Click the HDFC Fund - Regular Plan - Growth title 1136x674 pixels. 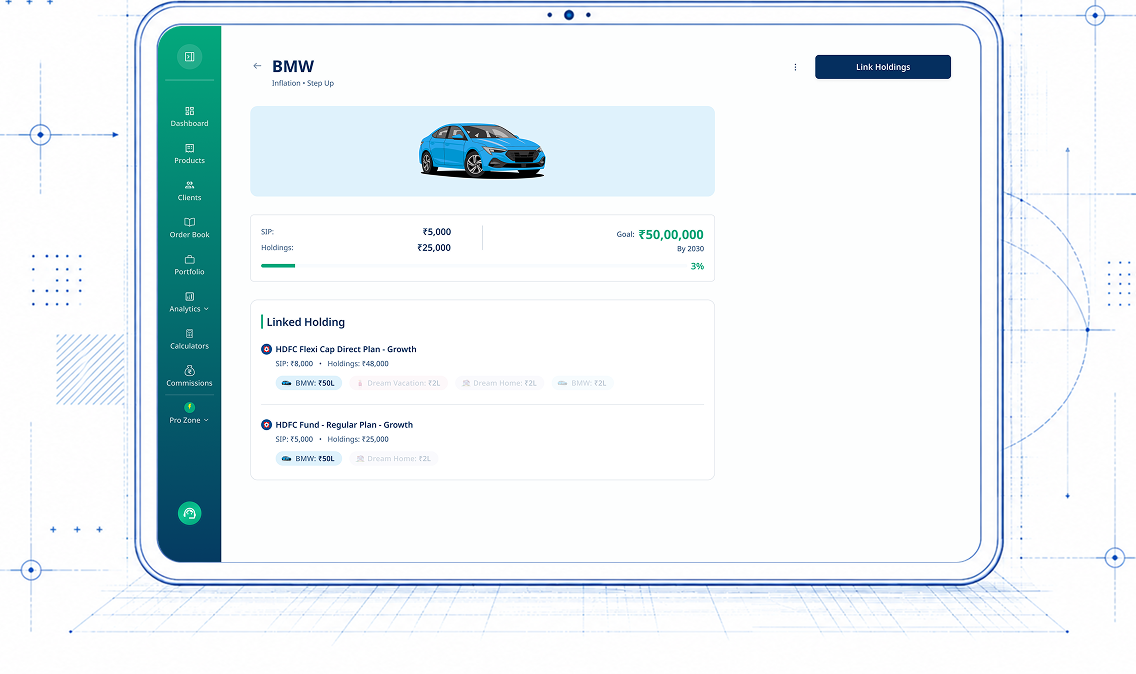click(344, 425)
